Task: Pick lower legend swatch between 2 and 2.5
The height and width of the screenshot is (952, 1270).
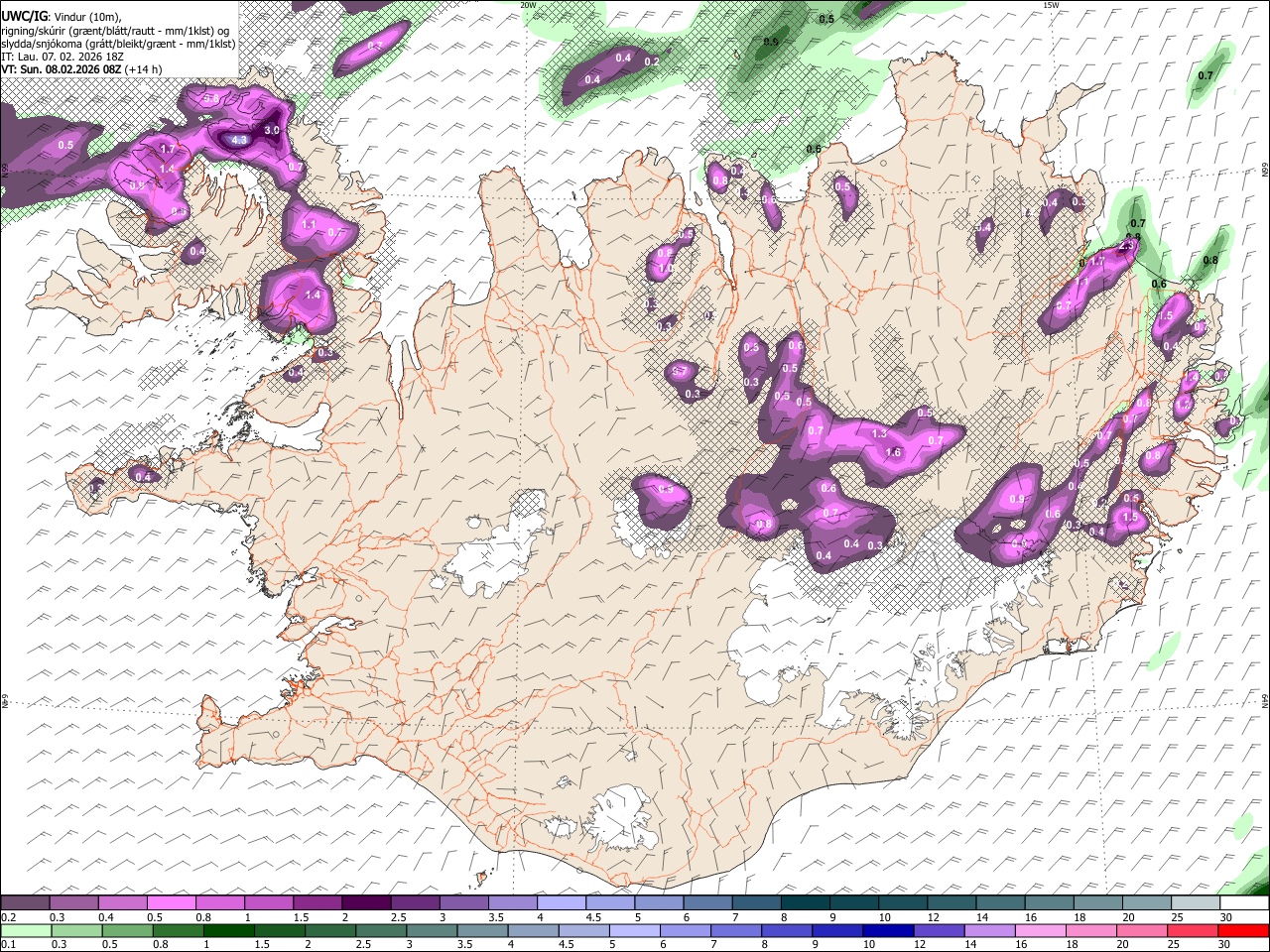Action: point(329,930)
